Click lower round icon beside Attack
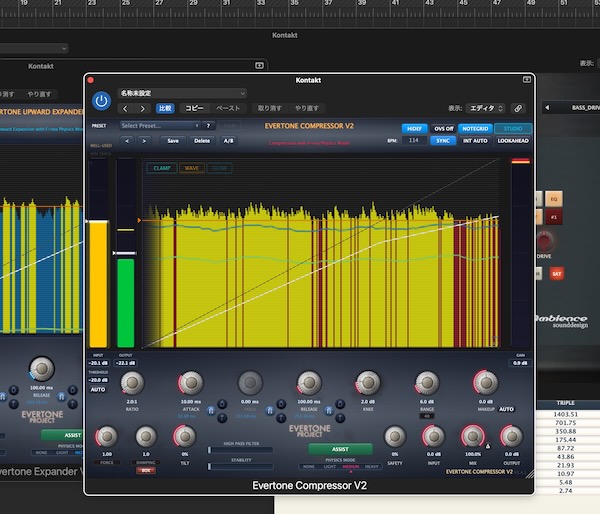This screenshot has width=600, height=514. (222, 418)
